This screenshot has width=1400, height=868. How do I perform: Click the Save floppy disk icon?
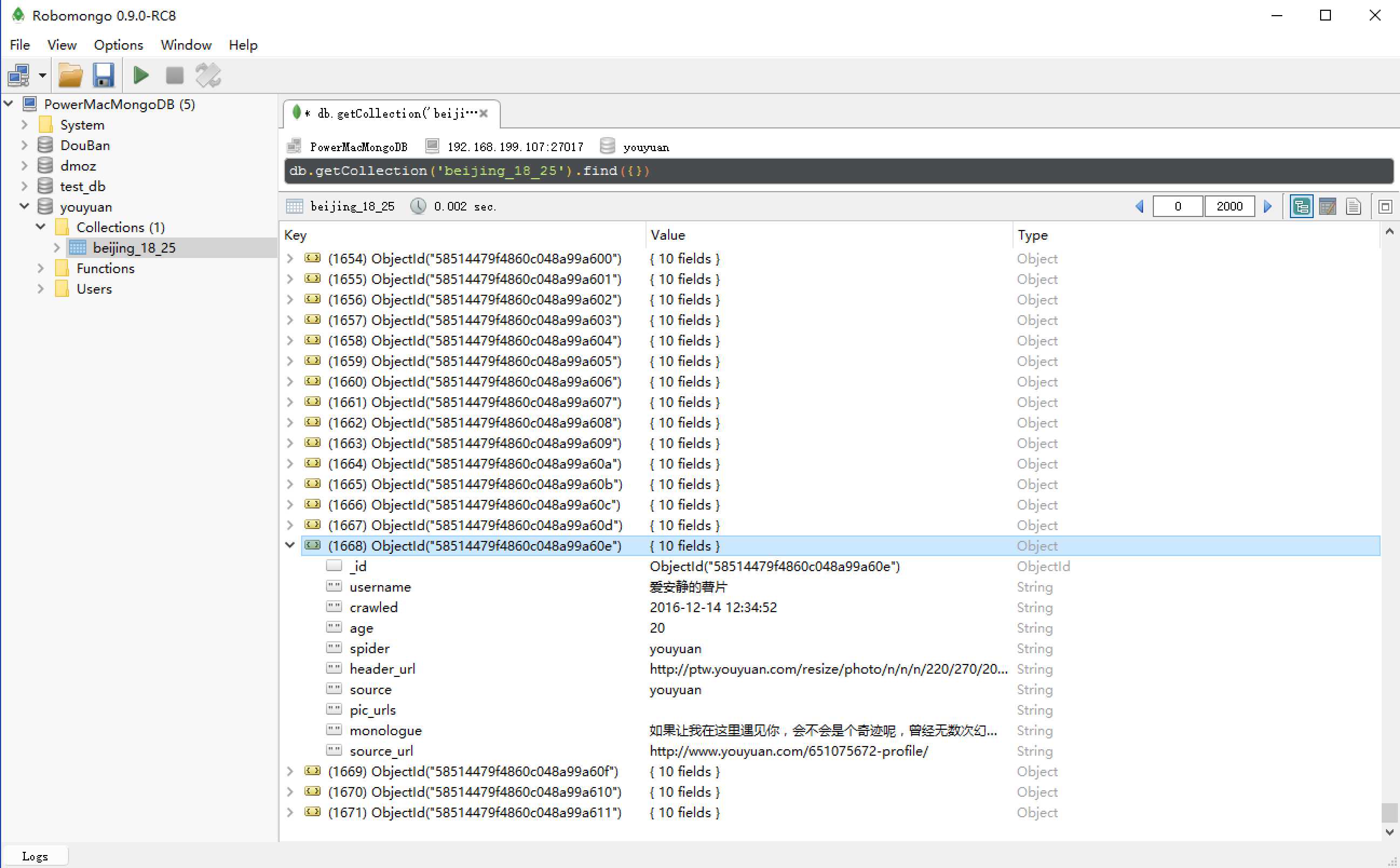104,75
